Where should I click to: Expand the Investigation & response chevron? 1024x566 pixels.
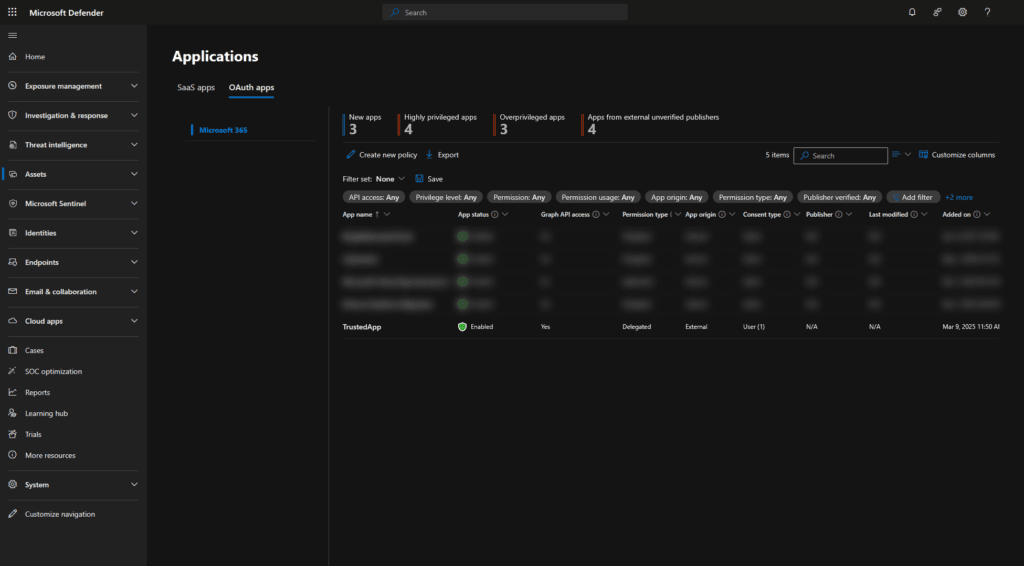pyautogui.click(x=134, y=116)
